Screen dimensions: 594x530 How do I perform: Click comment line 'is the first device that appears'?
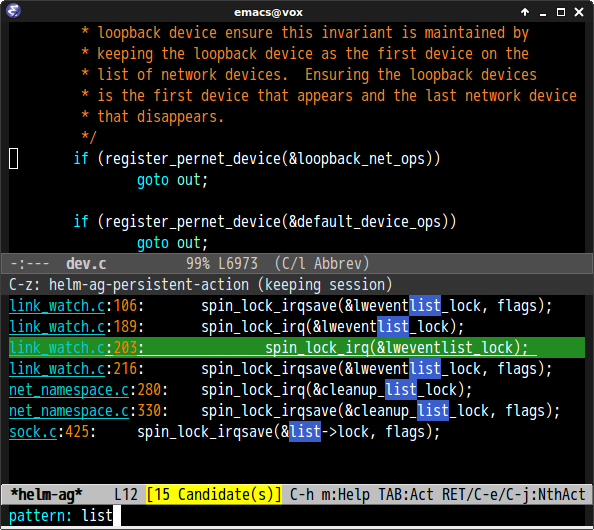[x=329, y=96]
